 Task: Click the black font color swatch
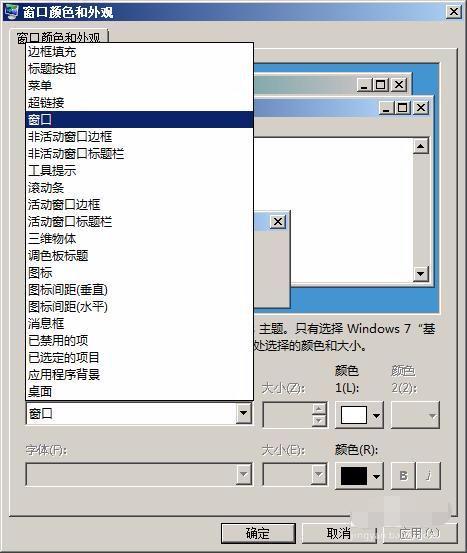pos(354,476)
